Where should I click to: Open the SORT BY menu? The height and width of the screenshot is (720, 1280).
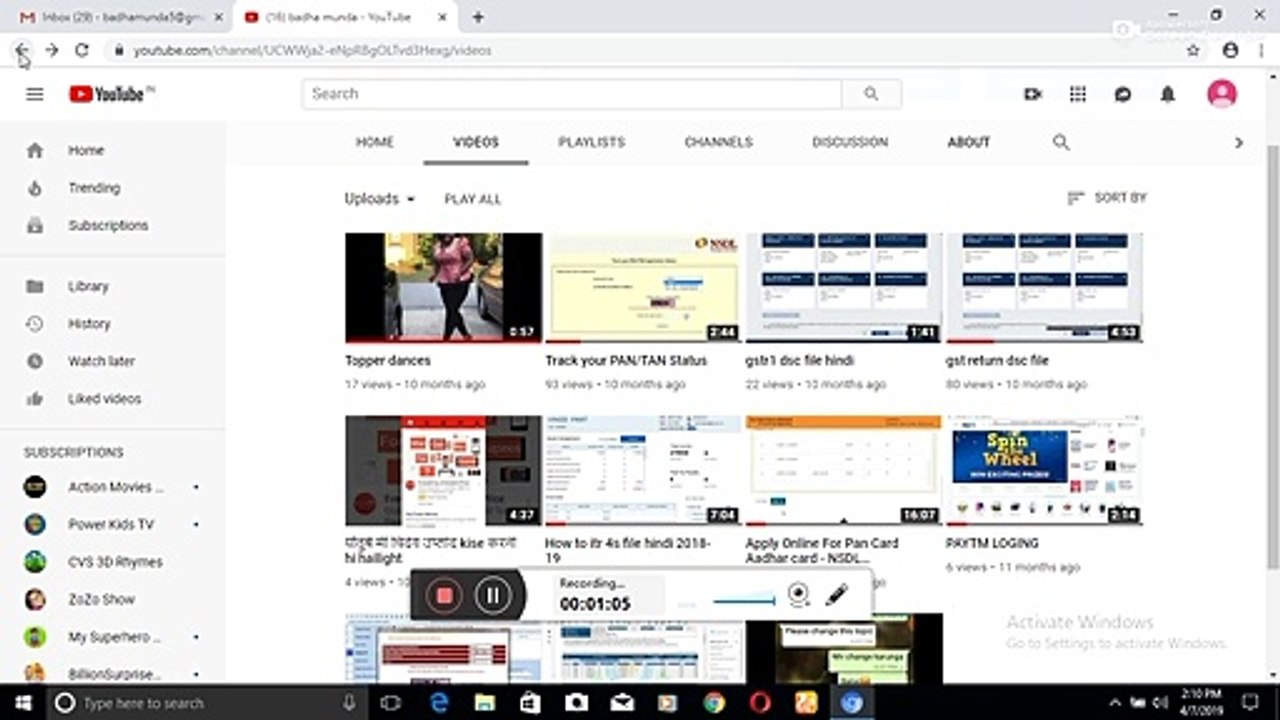tap(1107, 198)
